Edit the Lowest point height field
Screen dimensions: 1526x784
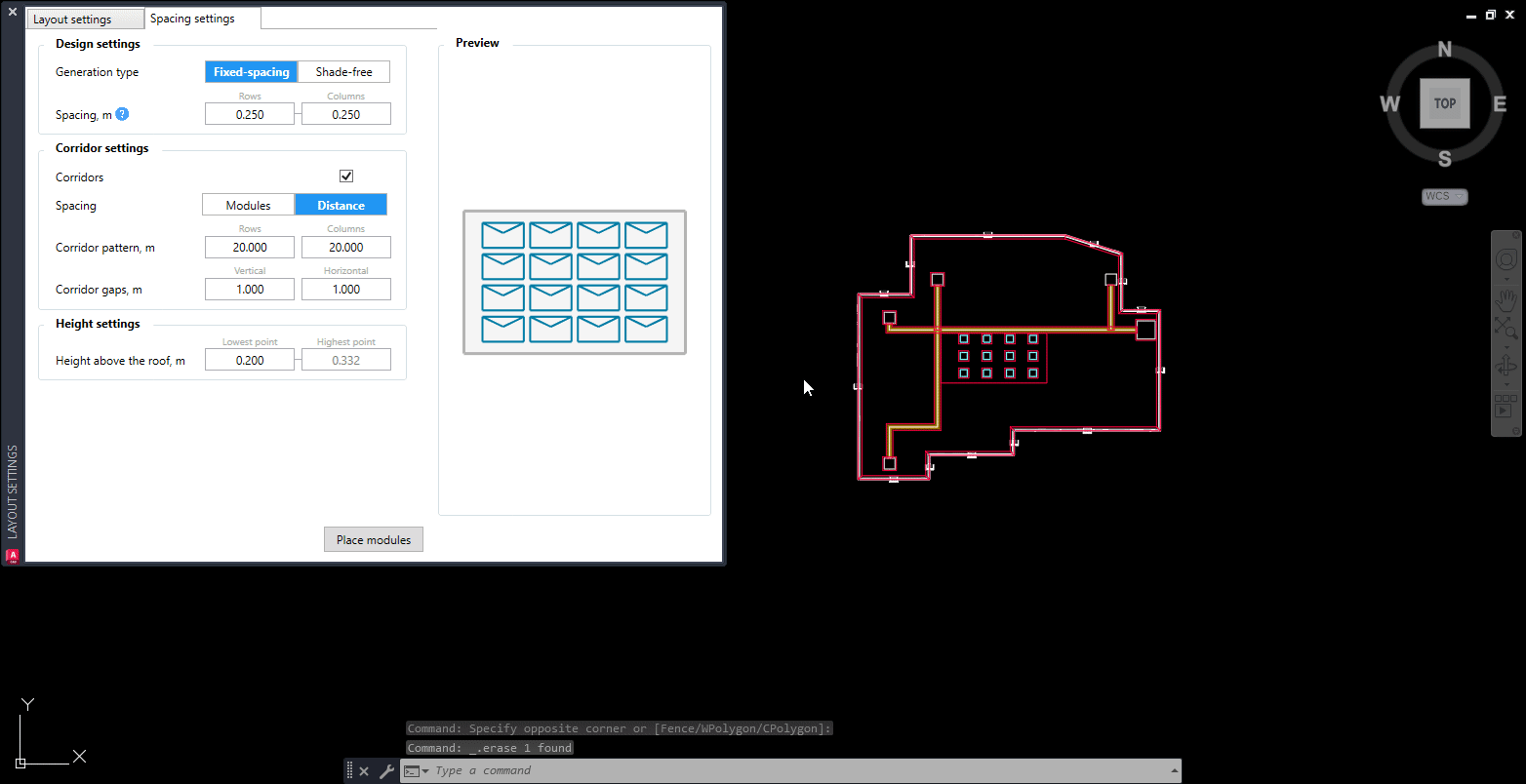250,361
